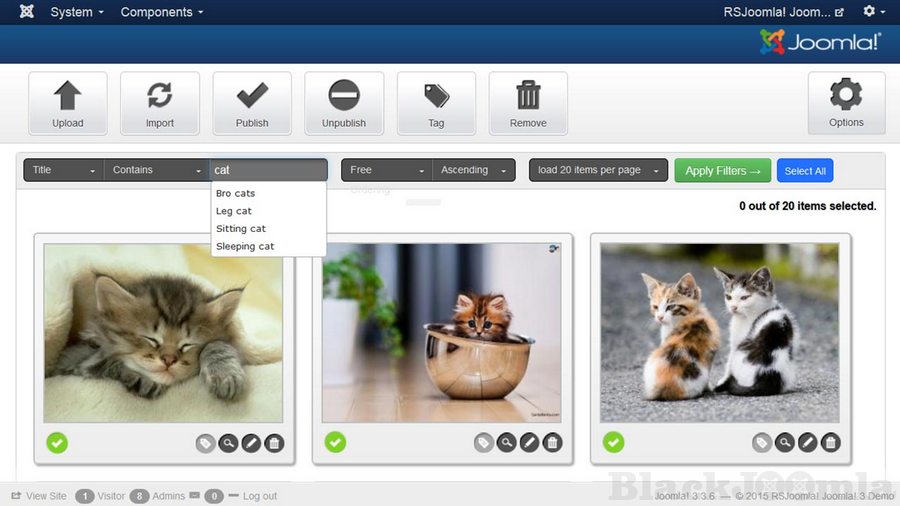
Task: Click the Tag icon in the toolbar
Action: (x=436, y=103)
